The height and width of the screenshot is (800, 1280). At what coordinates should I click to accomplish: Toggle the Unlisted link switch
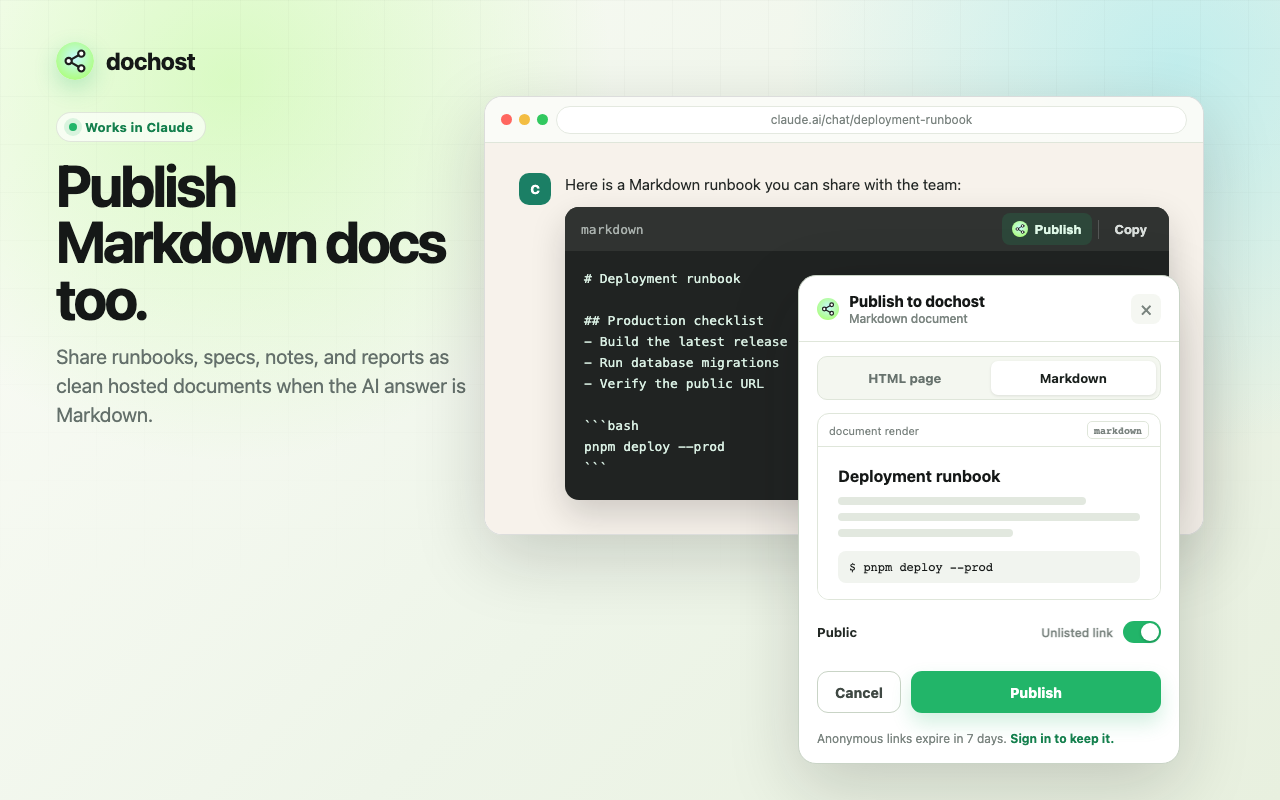click(1142, 632)
